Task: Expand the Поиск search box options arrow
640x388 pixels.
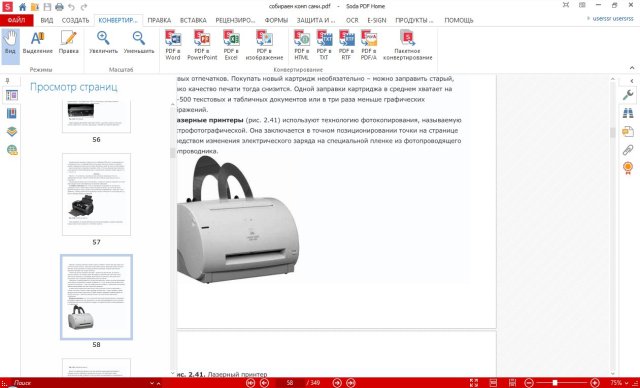Action: tap(152, 383)
